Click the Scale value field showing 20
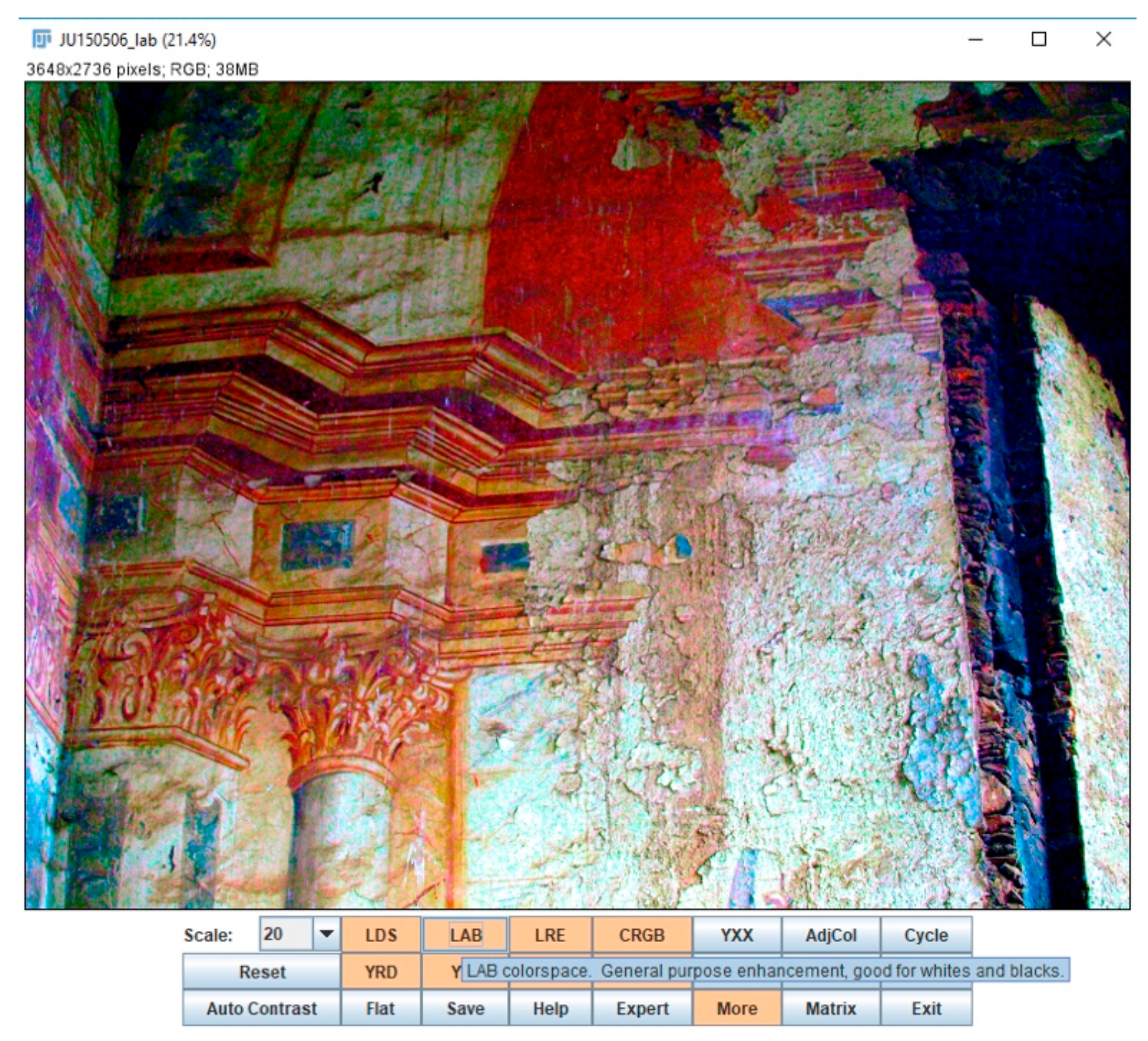The height and width of the screenshot is (1041, 1148). [285, 934]
